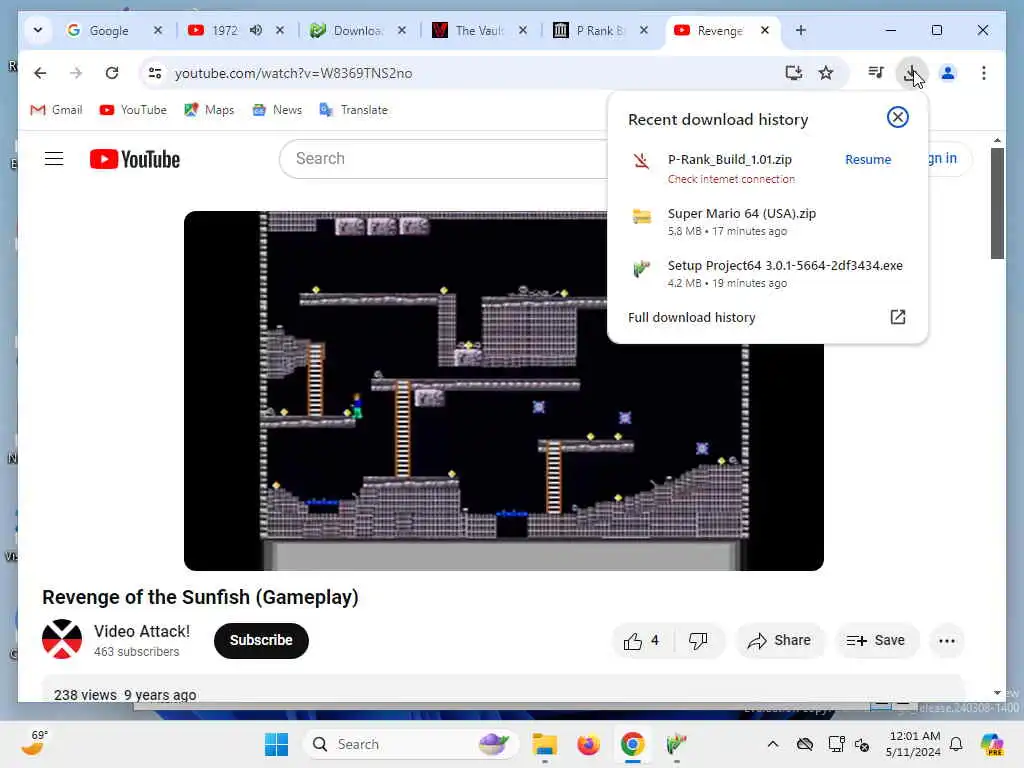The height and width of the screenshot is (768, 1024).
Task: Open News bookmark
Action: click(278, 110)
